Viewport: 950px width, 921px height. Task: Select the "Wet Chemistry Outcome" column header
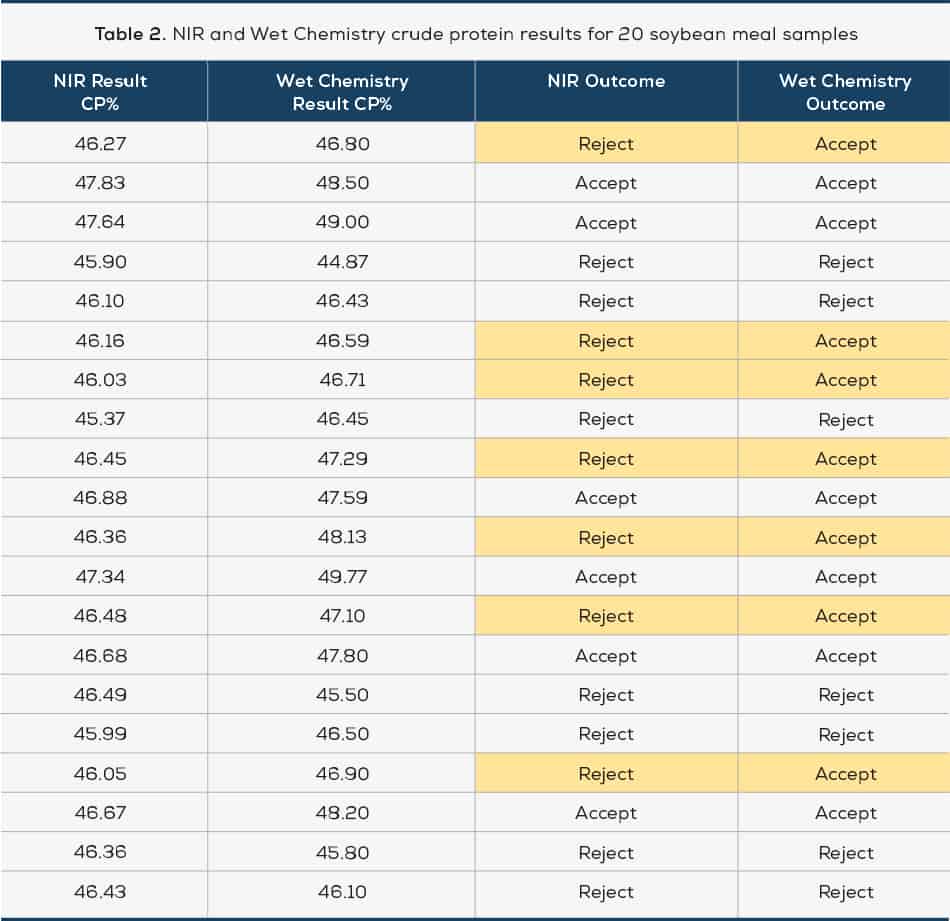pos(845,92)
